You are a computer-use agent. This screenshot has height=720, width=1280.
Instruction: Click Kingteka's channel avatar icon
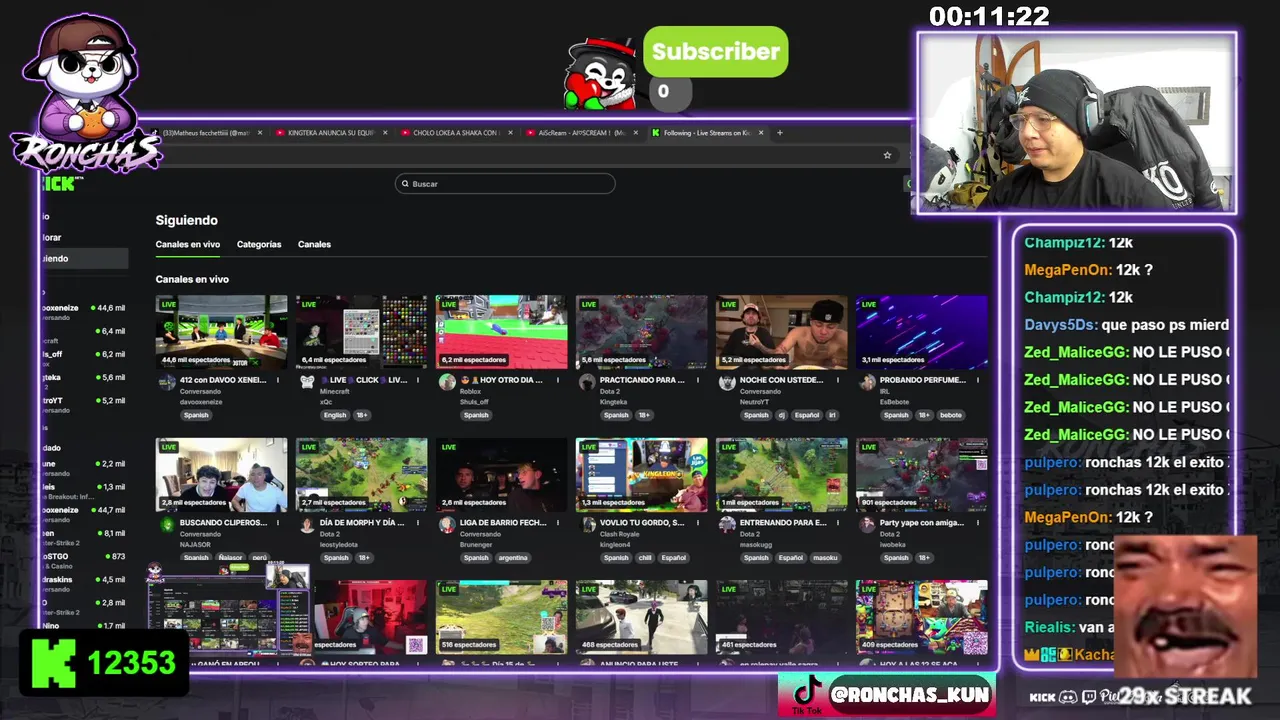tap(587, 382)
